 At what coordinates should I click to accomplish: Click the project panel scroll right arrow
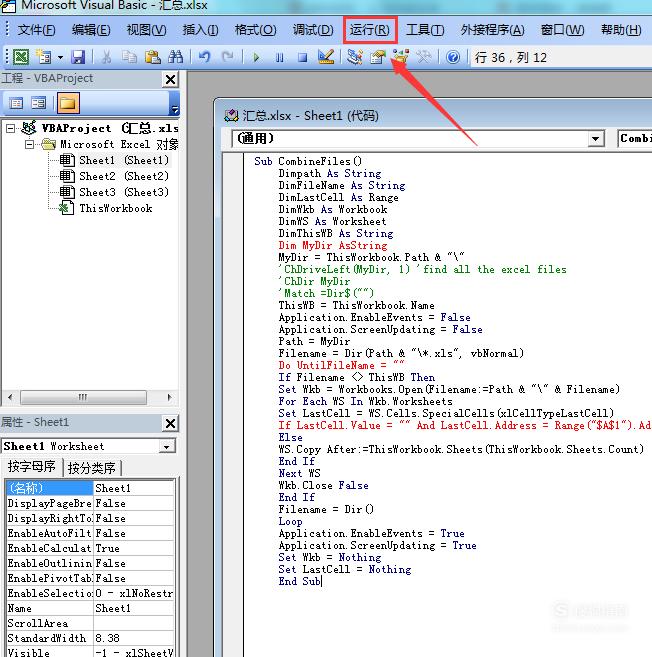(x=169, y=397)
